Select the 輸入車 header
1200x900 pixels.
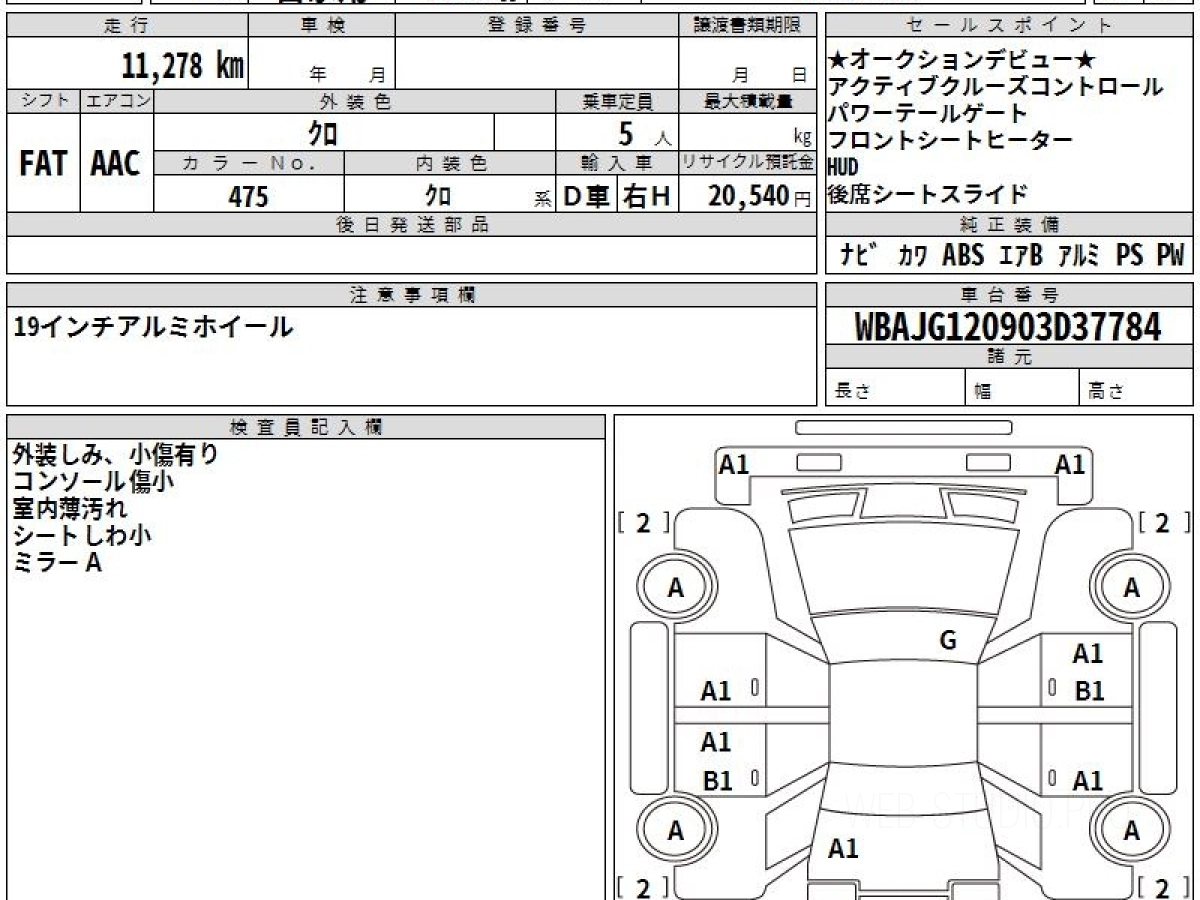point(617,163)
